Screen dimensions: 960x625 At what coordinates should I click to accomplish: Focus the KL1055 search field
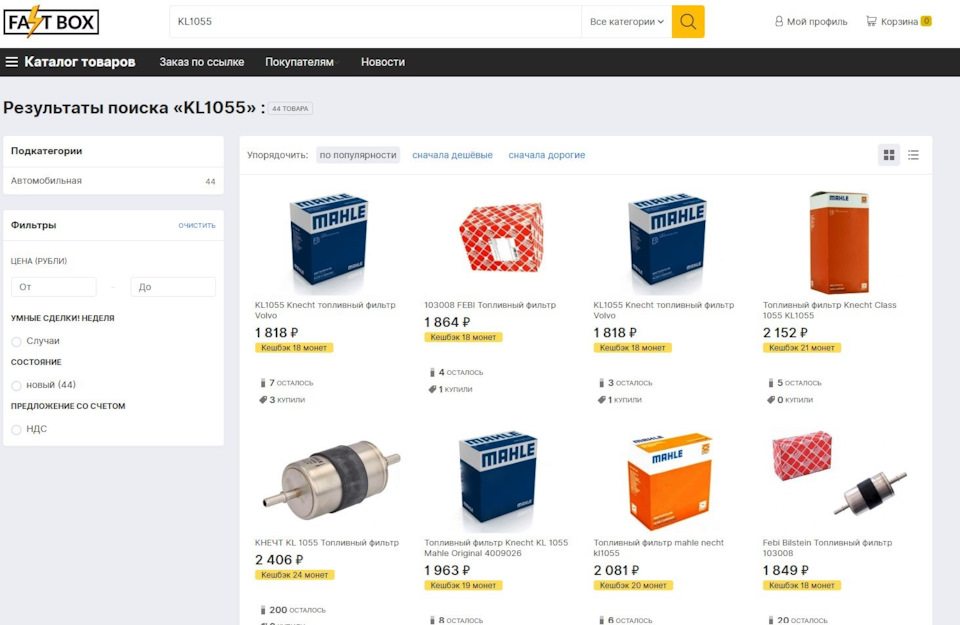[x=375, y=21]
